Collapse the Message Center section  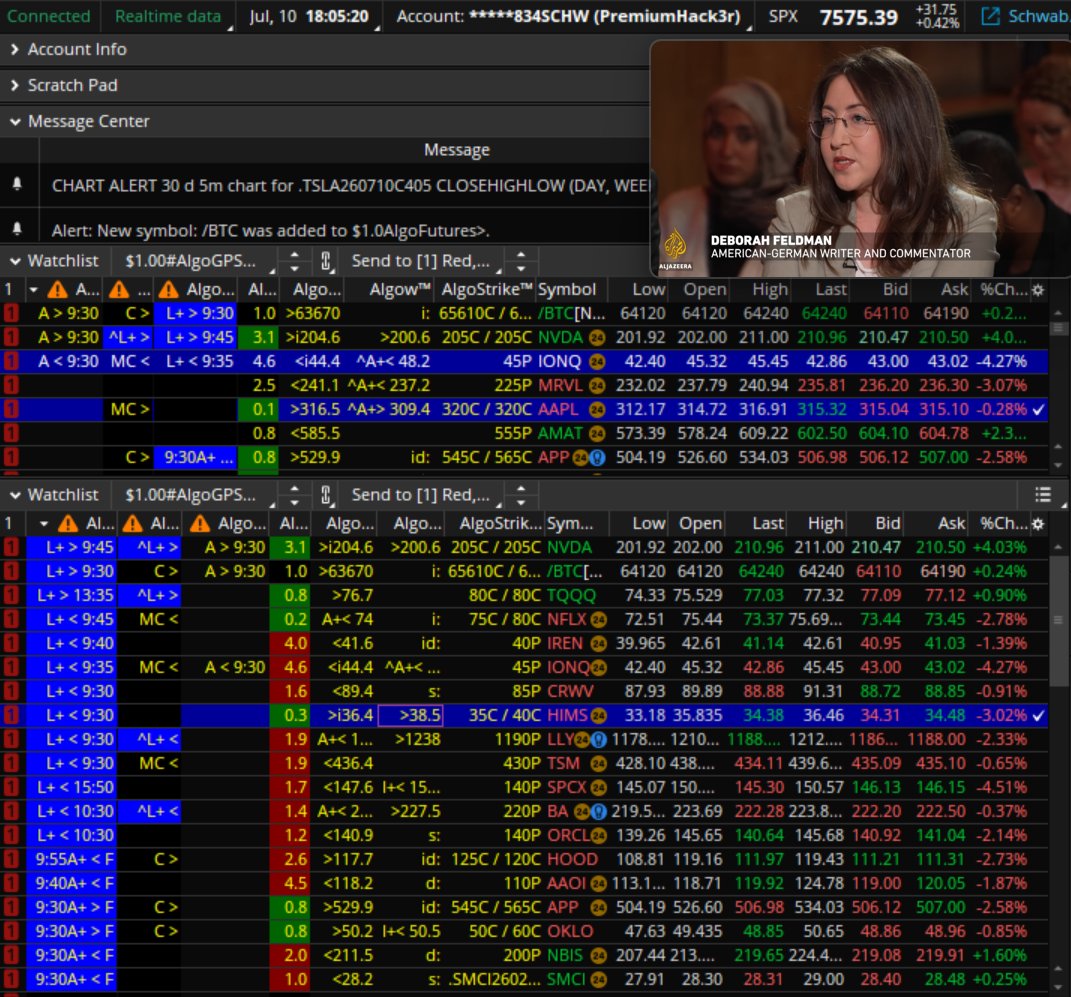[x=14, y=122]
